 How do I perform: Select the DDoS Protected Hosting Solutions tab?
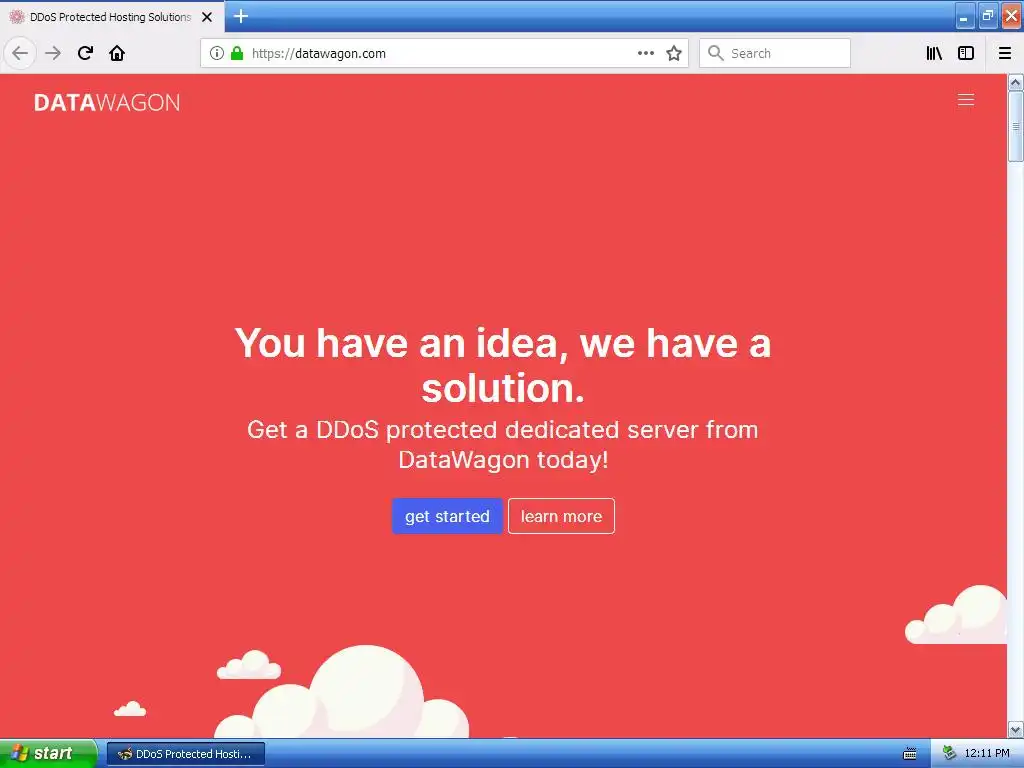click(110, 17)
